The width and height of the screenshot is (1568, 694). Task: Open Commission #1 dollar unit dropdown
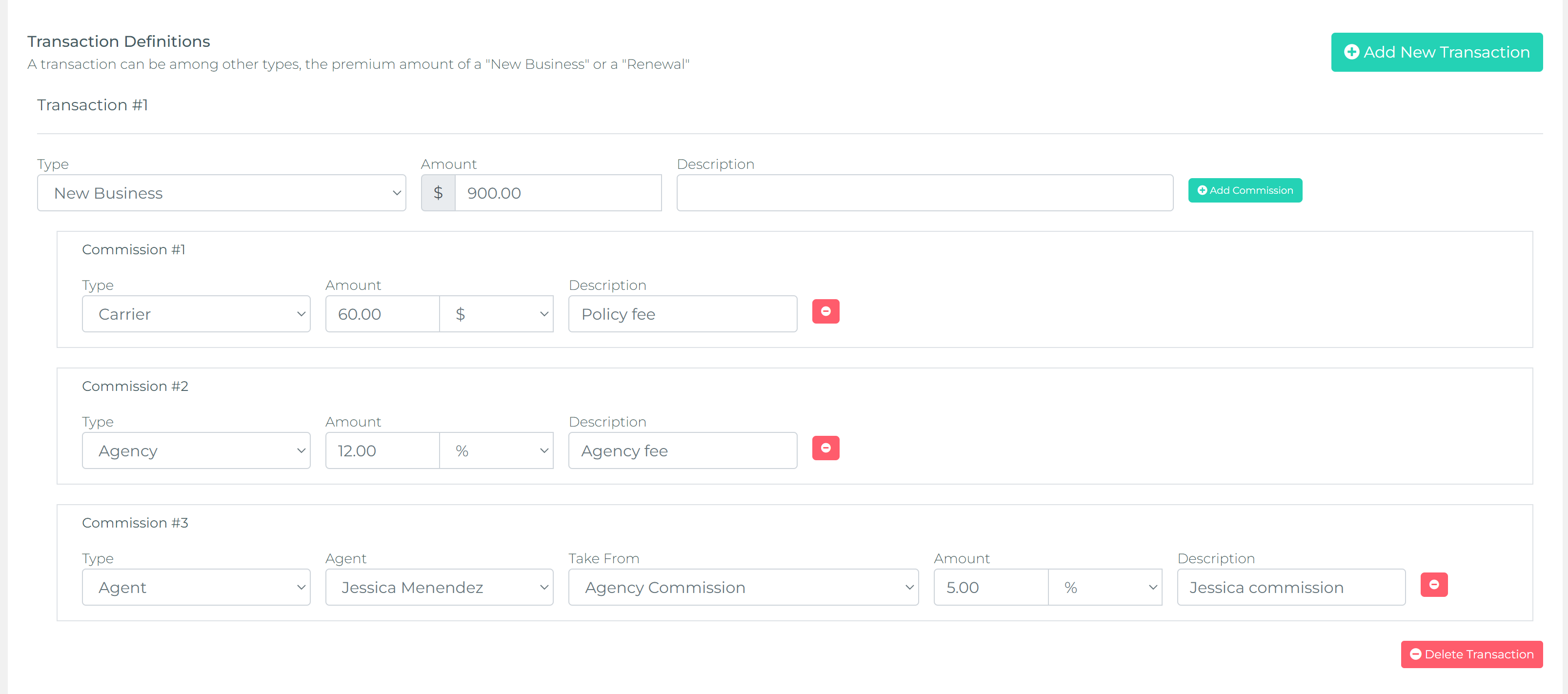click(496, 315)
